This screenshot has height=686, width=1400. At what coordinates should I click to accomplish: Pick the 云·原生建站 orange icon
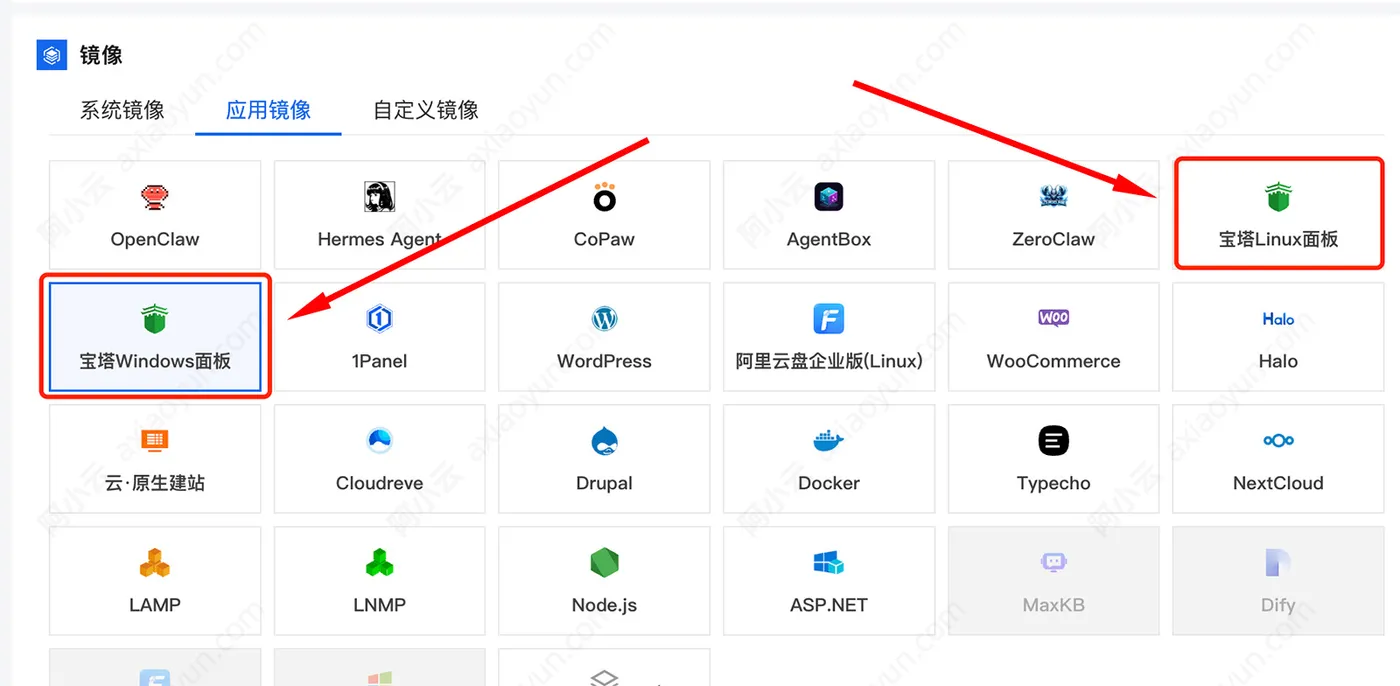154,440
